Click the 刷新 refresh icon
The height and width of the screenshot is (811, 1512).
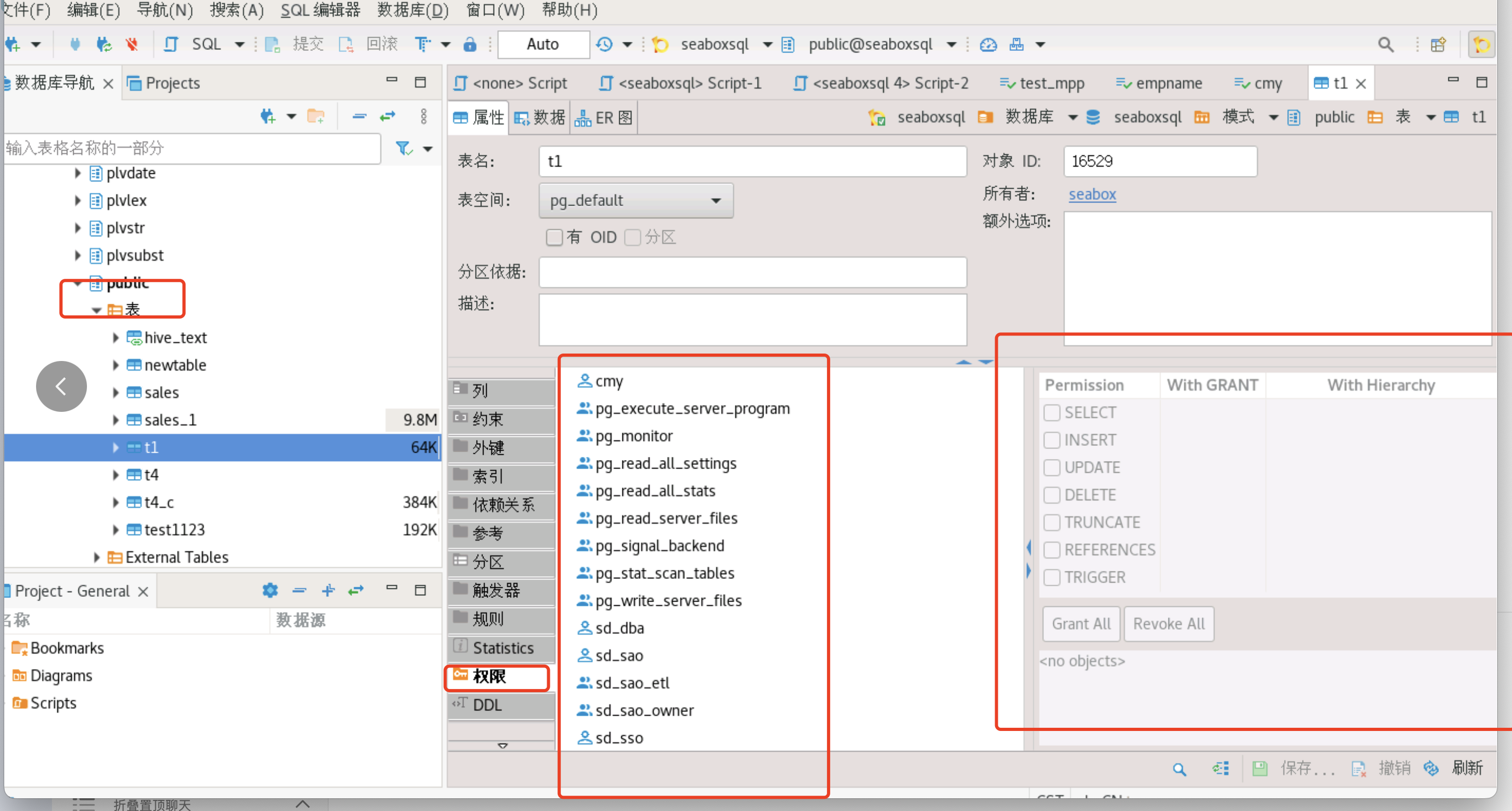click(1430, 768)
